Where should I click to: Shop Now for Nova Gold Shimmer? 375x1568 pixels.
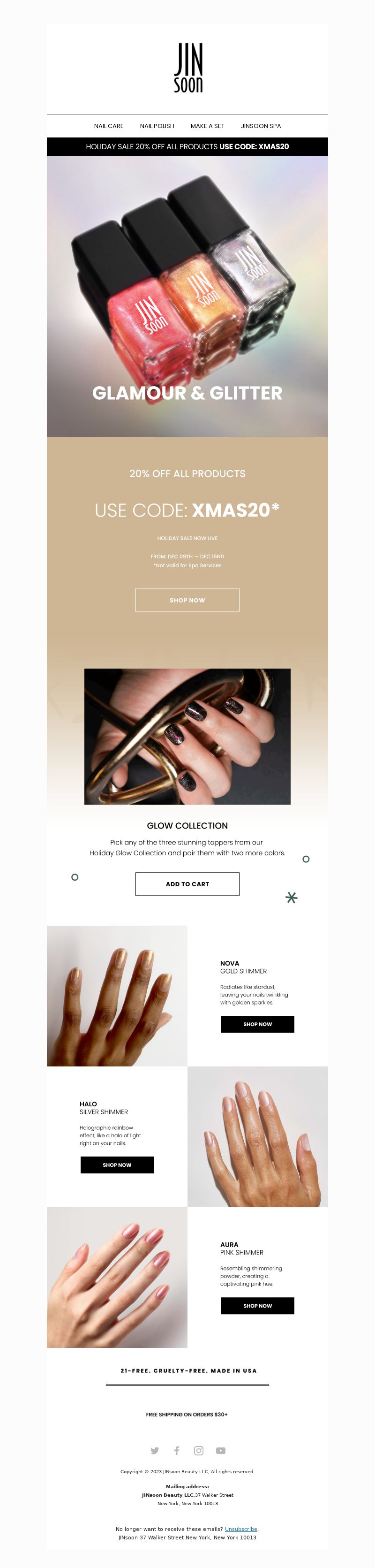[258, 1024]
